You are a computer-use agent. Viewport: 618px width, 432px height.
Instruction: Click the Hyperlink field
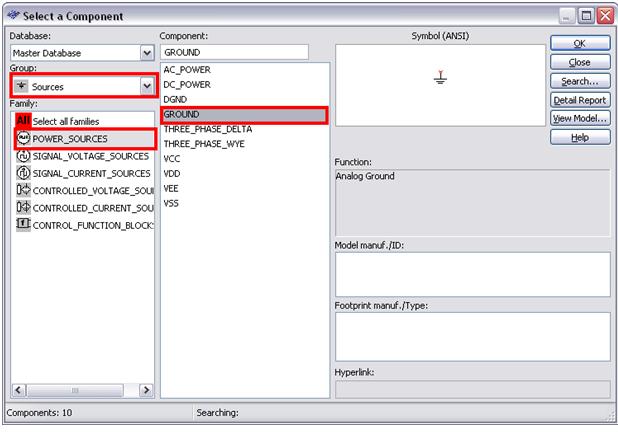(x=473, y=389)
